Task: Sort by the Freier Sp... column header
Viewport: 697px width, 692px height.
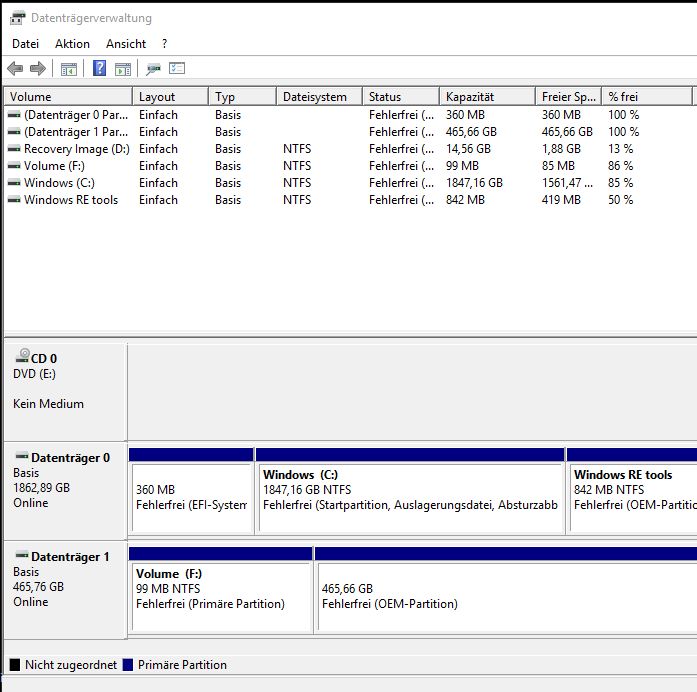Action: click(x=569, y=96)
